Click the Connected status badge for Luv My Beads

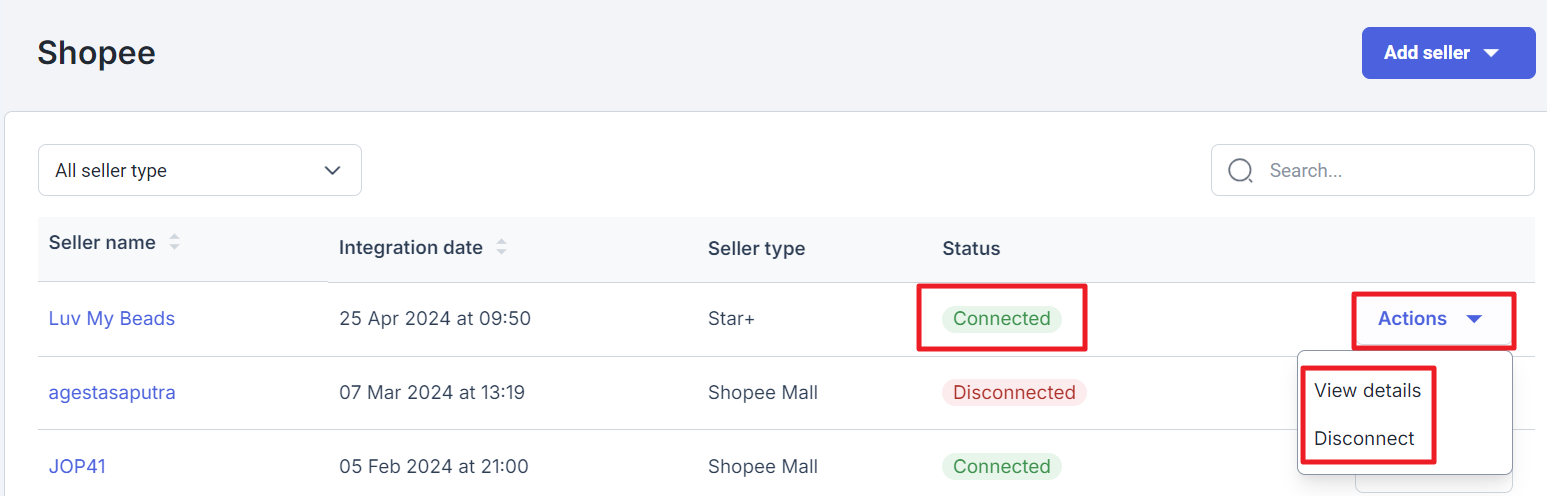click(x=1002, y=319)
